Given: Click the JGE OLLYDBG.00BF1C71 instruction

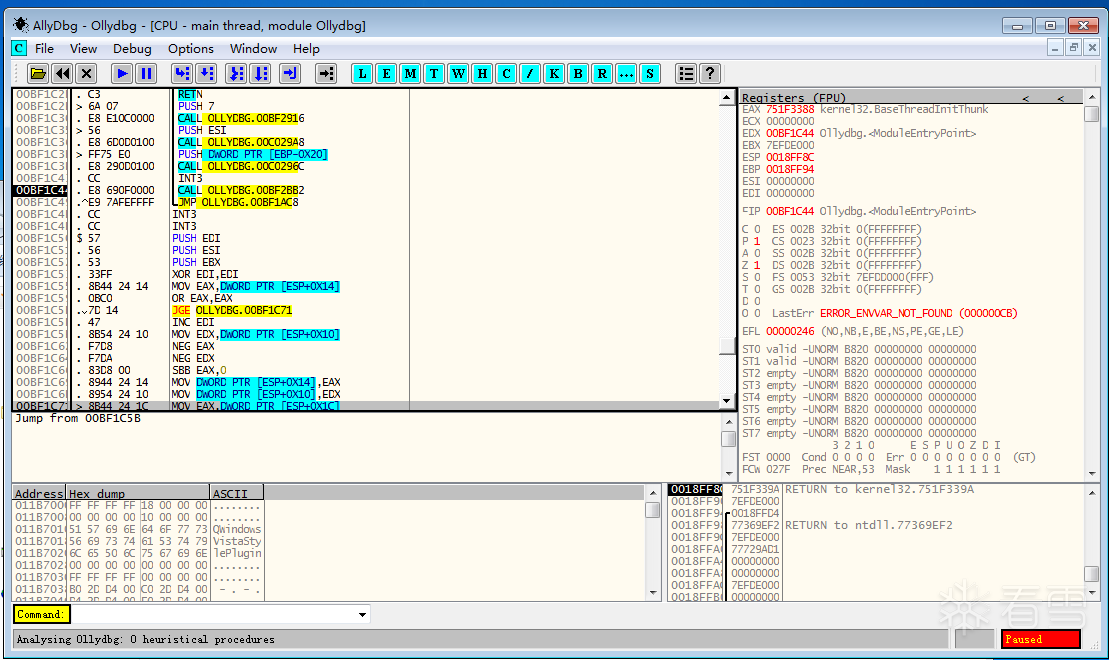Looking at the screenshot, I should pos(232,311).
